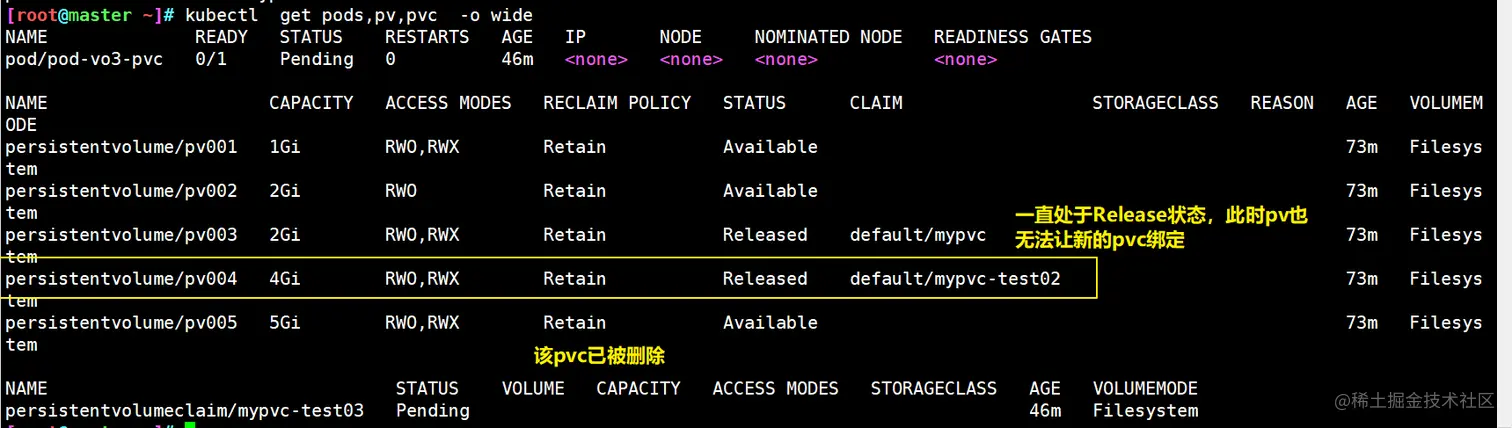Click the PVC Pending status
The image size is (1512, 428).
[x=433, y=411]
